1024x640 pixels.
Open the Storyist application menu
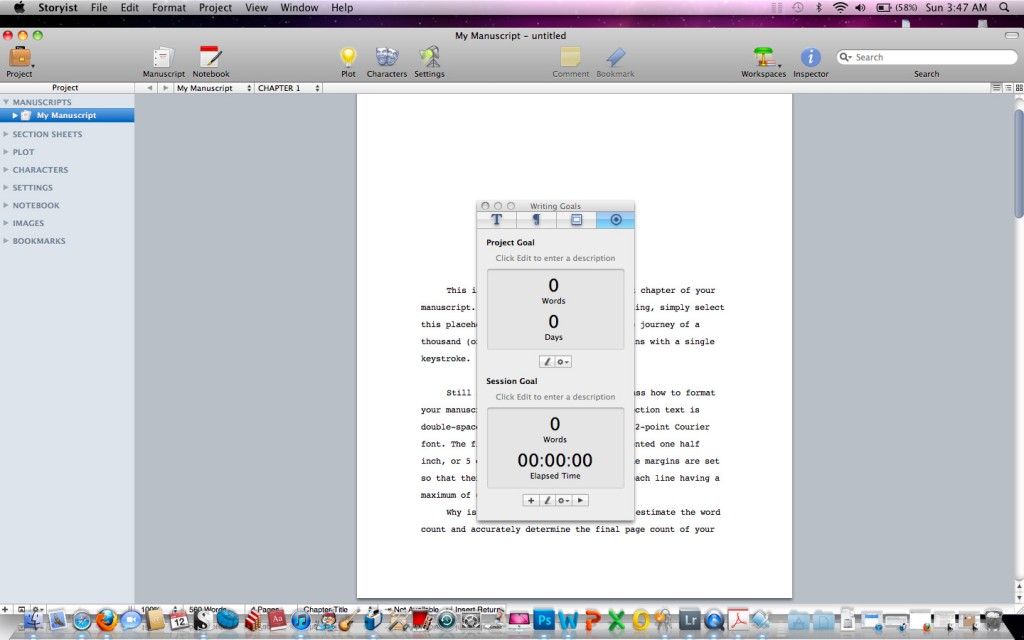coord(57,8)
